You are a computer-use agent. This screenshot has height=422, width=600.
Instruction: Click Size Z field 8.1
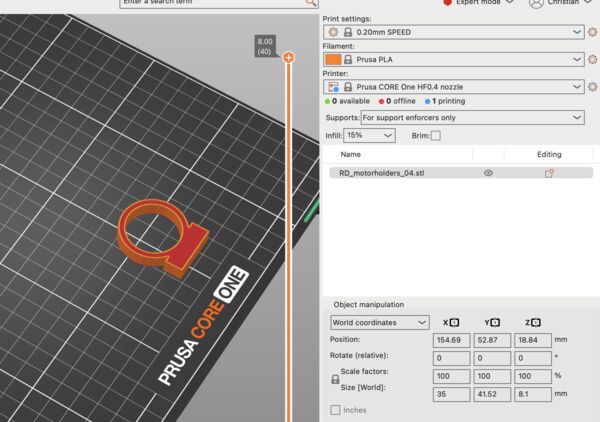(x=533, y=394)
